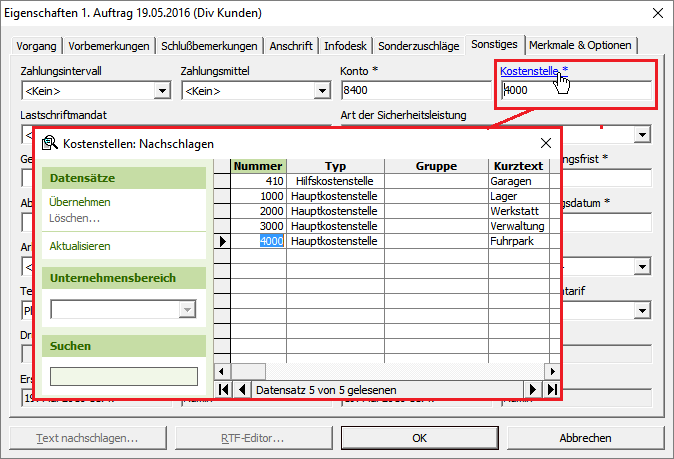This screenshot has height=459, width=674.
Task: Click the current row indicator arrow
Action: pyautogui.click(x=222, y=241)
